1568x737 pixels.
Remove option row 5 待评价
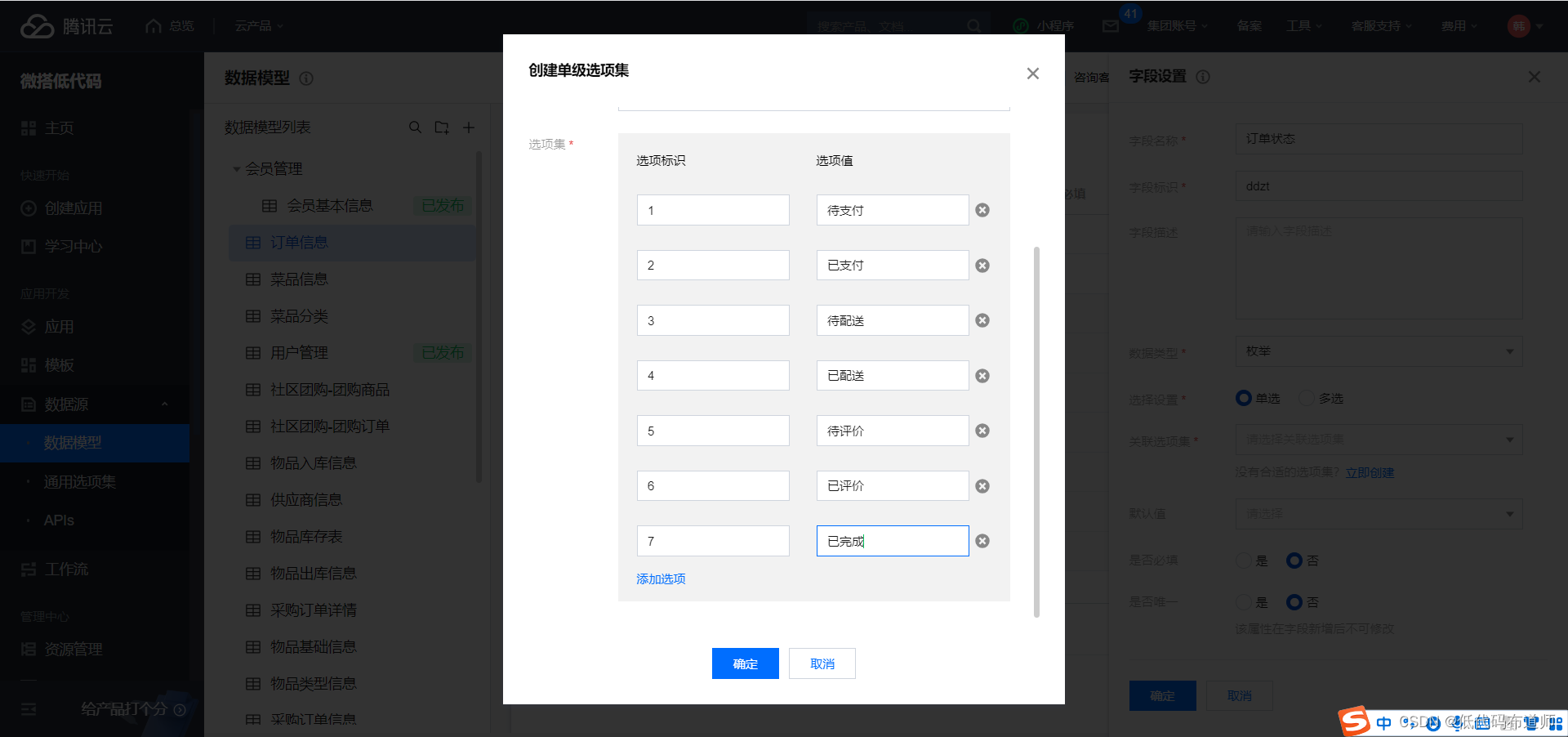(982, 431)
